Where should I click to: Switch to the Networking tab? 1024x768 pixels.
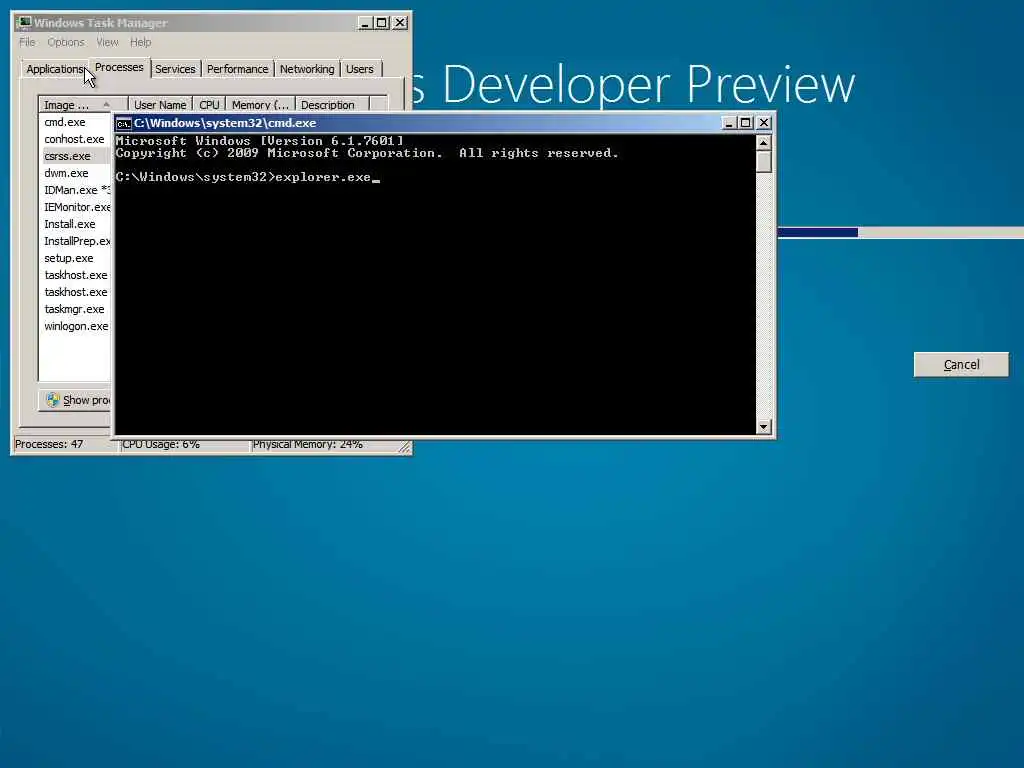pos(307,69)
